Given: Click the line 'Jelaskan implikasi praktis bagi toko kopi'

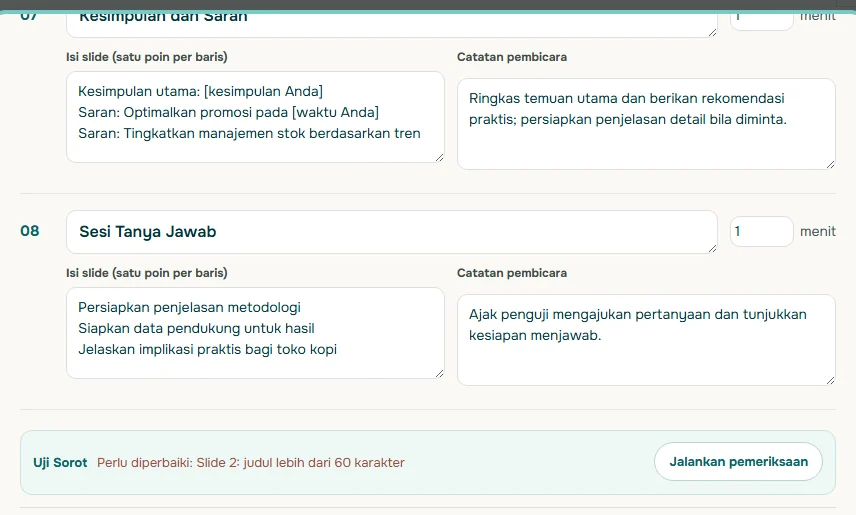Looking at the screenshot, I should point(207,350).
